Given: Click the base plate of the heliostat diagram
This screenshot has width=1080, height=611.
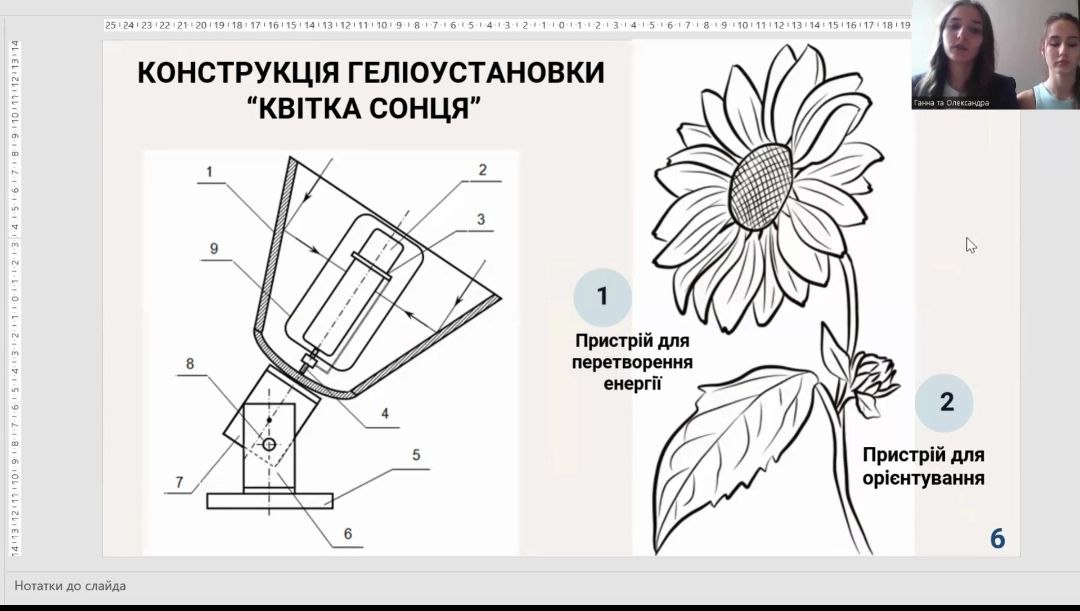Looking at the screenshot, I should [270, 497].
